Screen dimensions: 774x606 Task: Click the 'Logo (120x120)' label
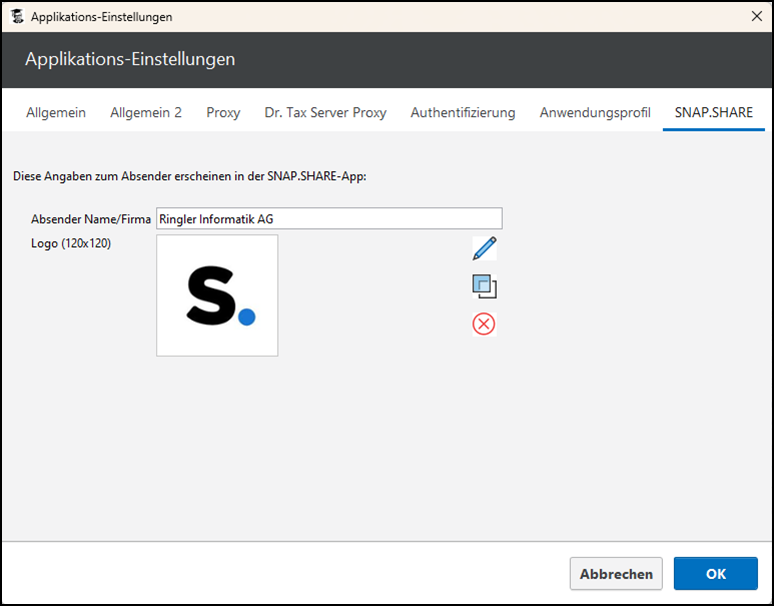click(x=71, y=243)
